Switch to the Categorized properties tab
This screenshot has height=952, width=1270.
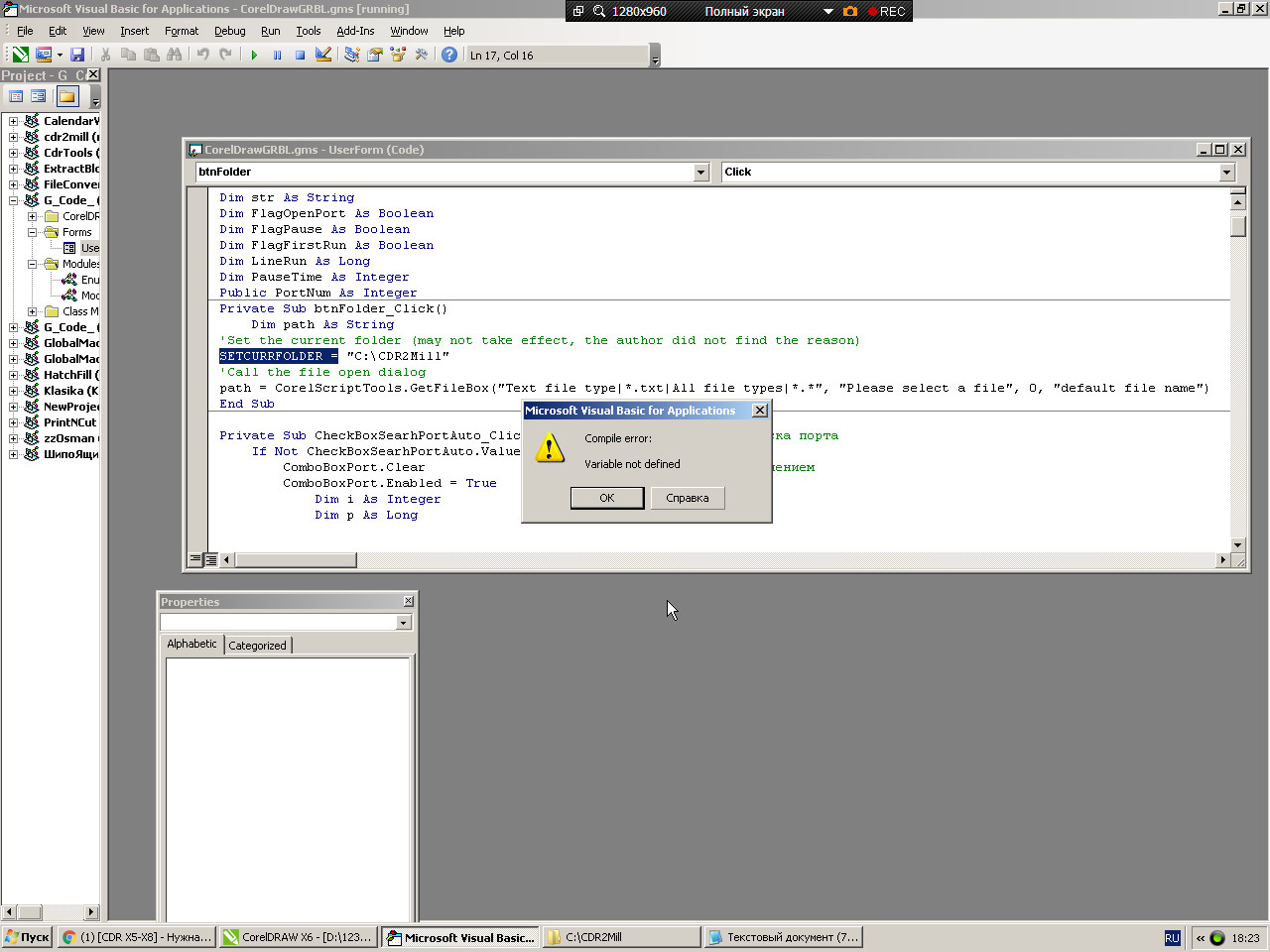pos(257,646)
